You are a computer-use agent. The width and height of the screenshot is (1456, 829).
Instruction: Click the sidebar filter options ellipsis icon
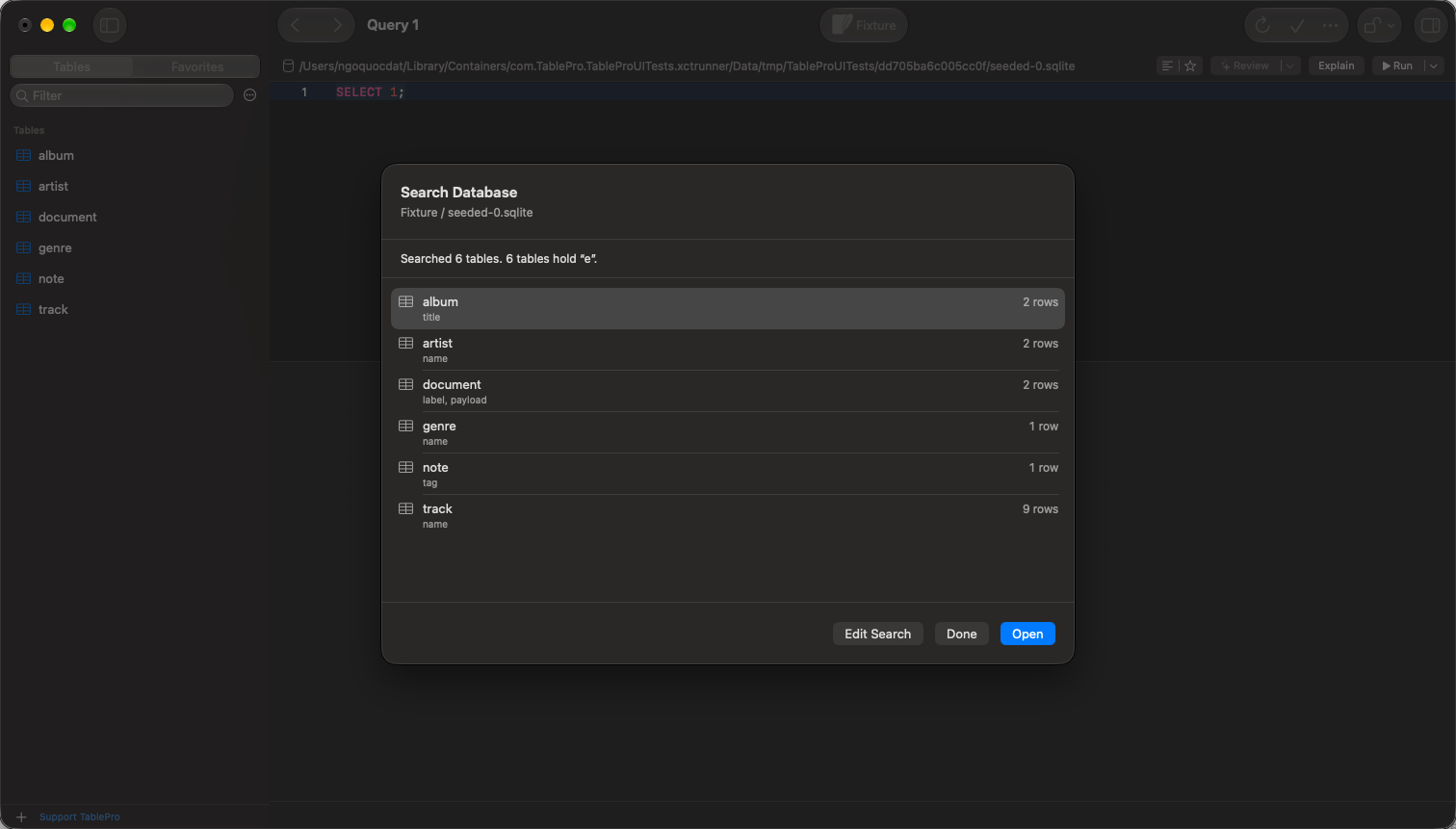click(x=250, y=95)
